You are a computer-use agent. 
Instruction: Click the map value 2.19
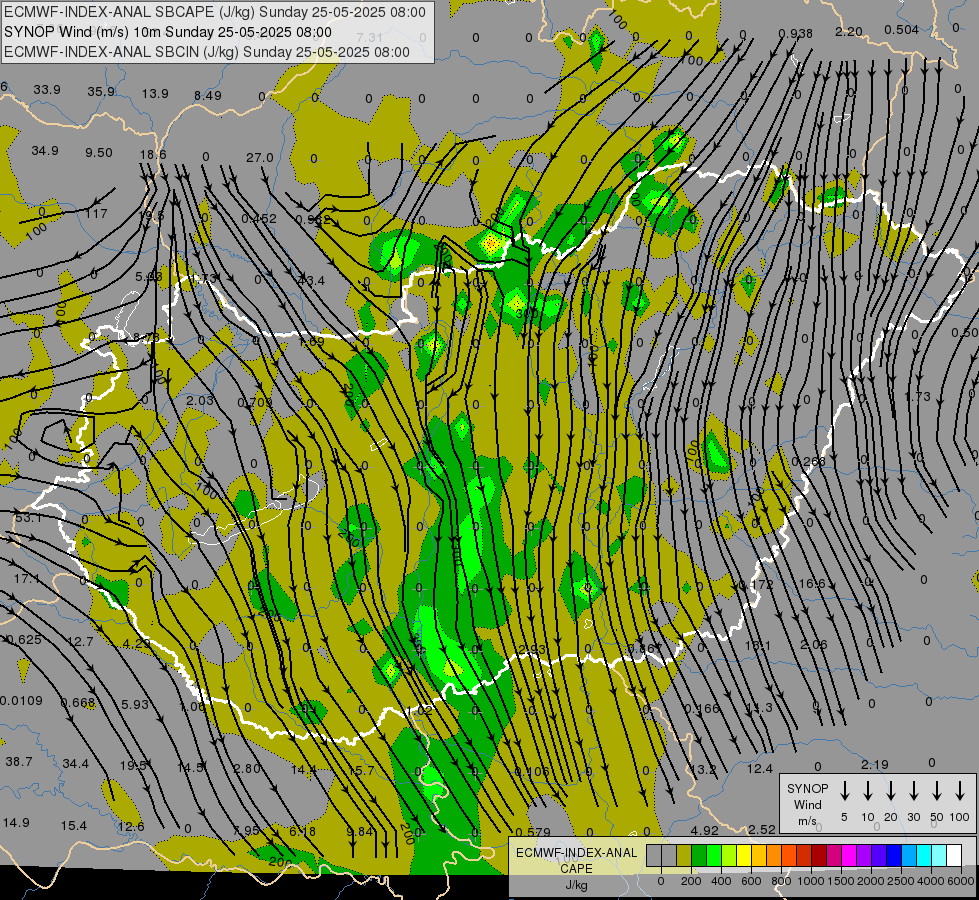[875, 764]
